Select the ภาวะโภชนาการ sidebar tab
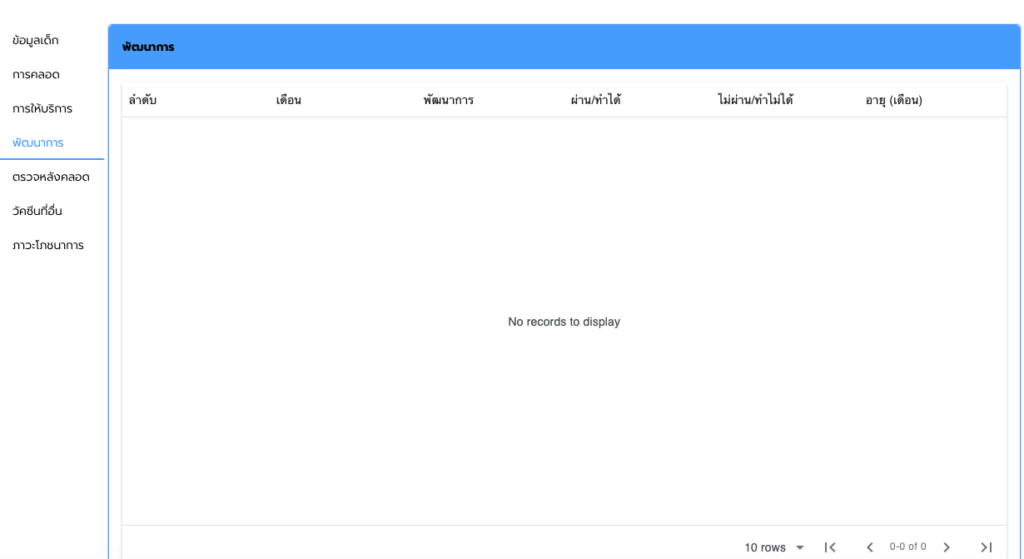The image size is (1024, 559). [48, 245]
